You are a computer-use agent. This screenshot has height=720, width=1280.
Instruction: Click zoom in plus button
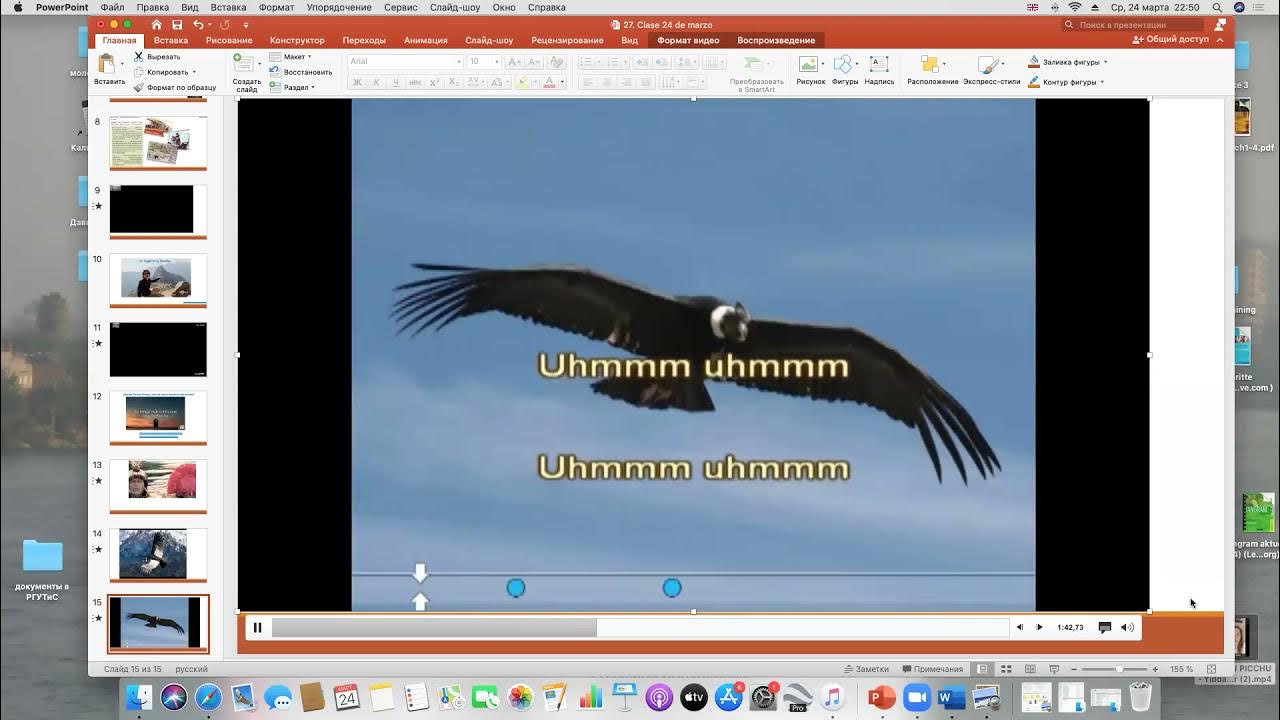1155,669
